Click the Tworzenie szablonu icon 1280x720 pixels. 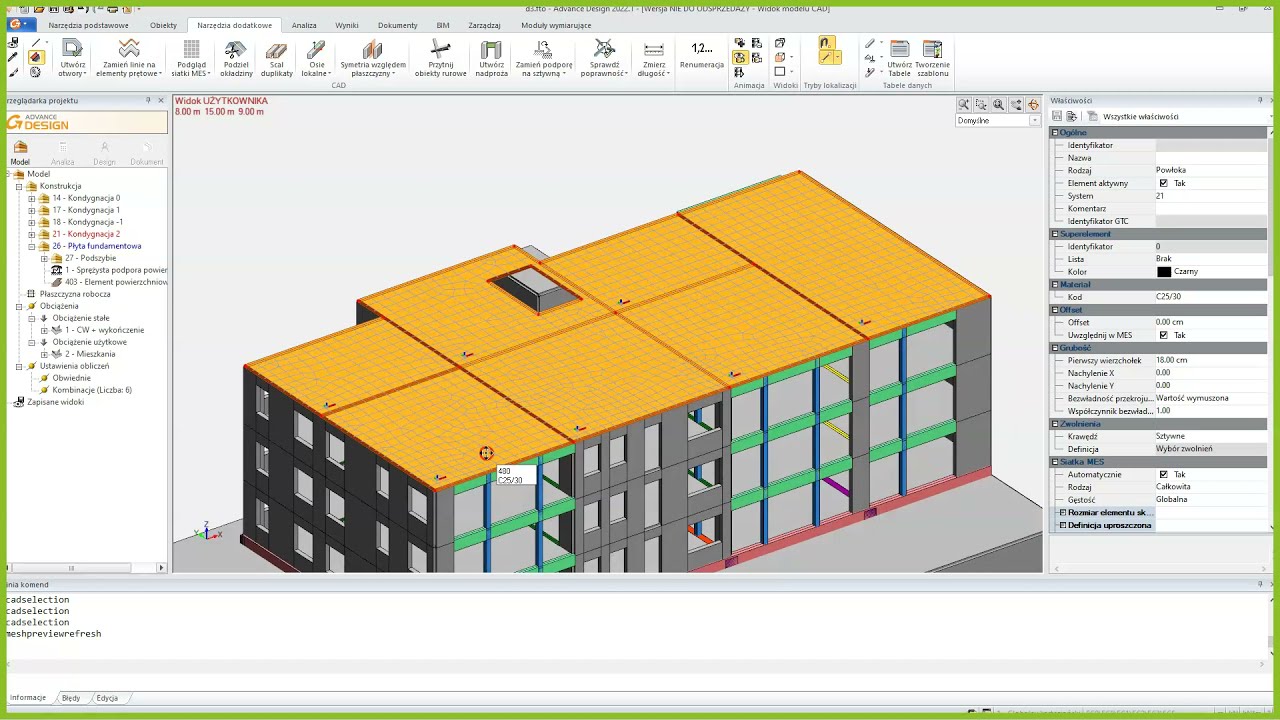[932, 58]
